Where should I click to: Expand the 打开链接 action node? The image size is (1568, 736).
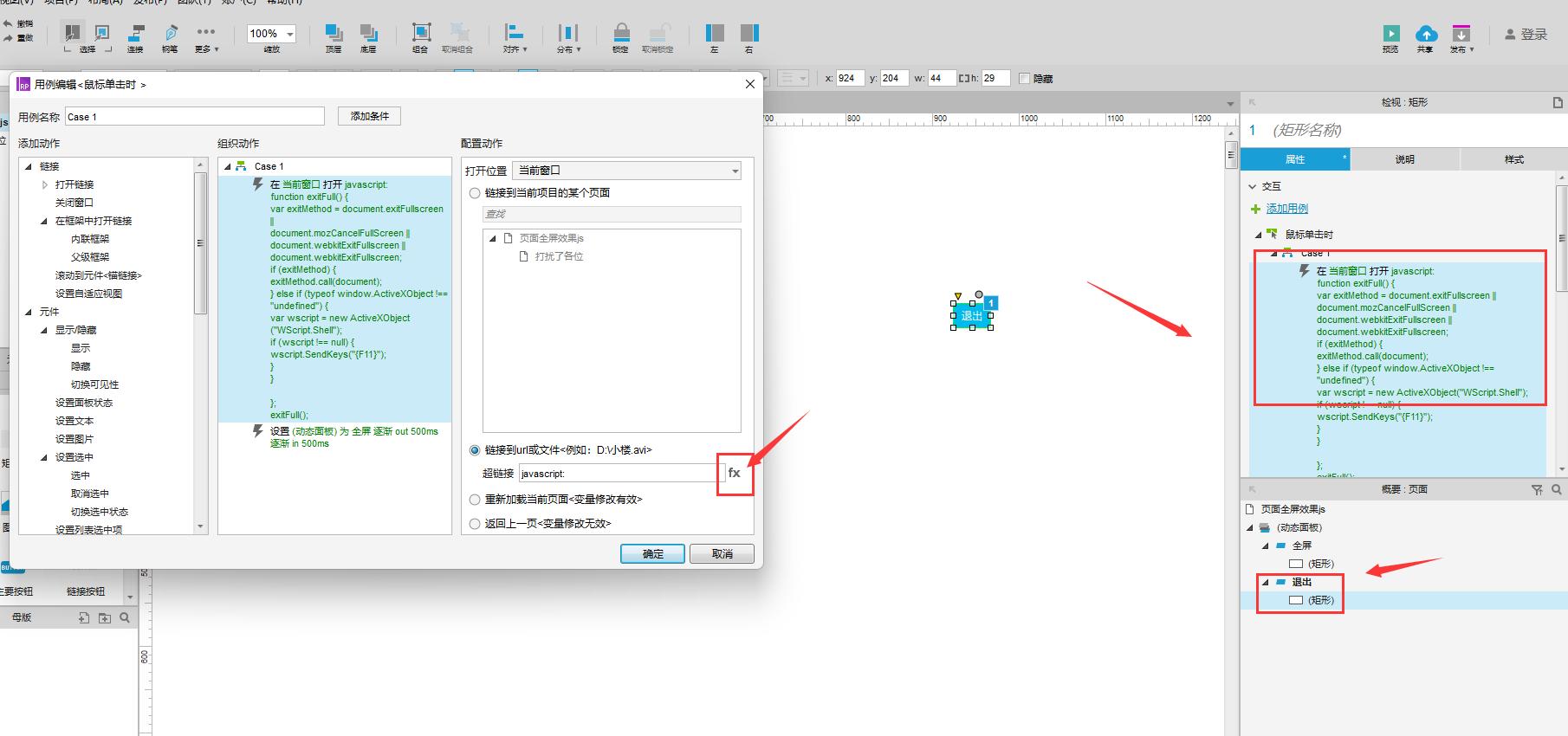(x=45, y=184)
